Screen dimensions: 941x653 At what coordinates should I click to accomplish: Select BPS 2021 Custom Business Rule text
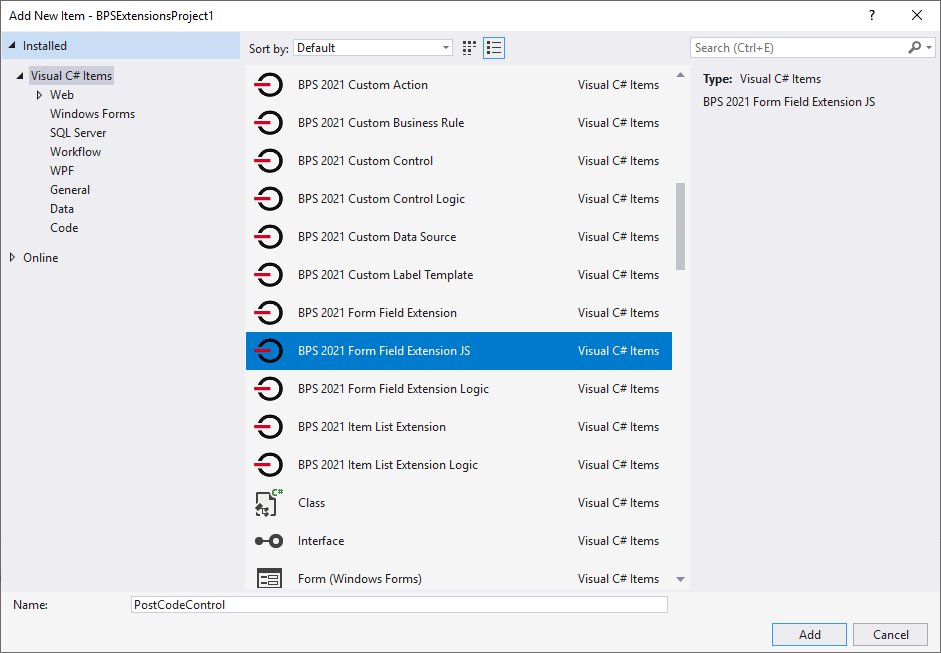coord(381,122)
